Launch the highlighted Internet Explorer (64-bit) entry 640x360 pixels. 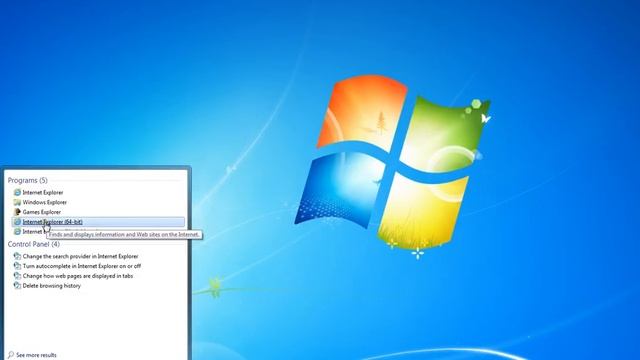(98, 222)
